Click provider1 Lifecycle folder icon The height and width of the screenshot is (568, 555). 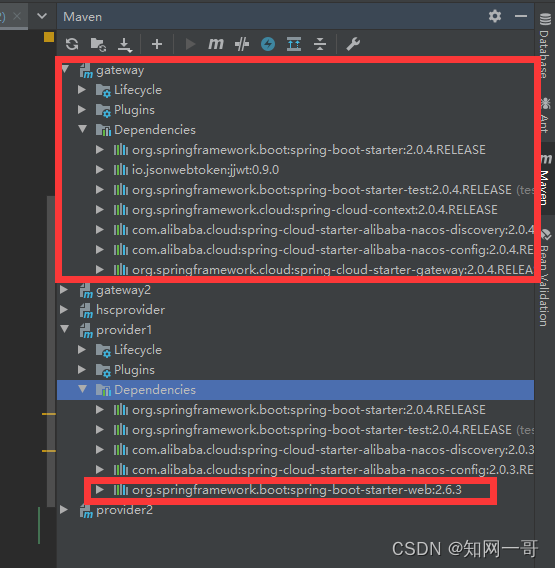(103, 350)
